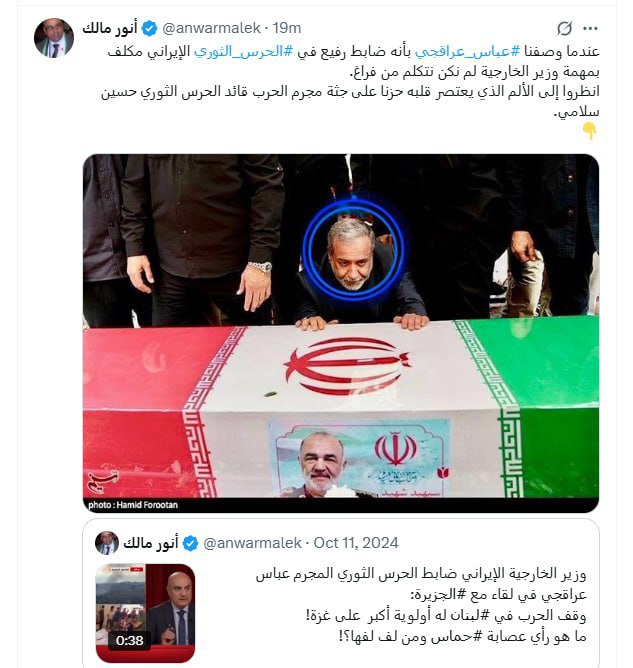Click the 19m post timestamp
633x668 pixels.
point(287,28)
